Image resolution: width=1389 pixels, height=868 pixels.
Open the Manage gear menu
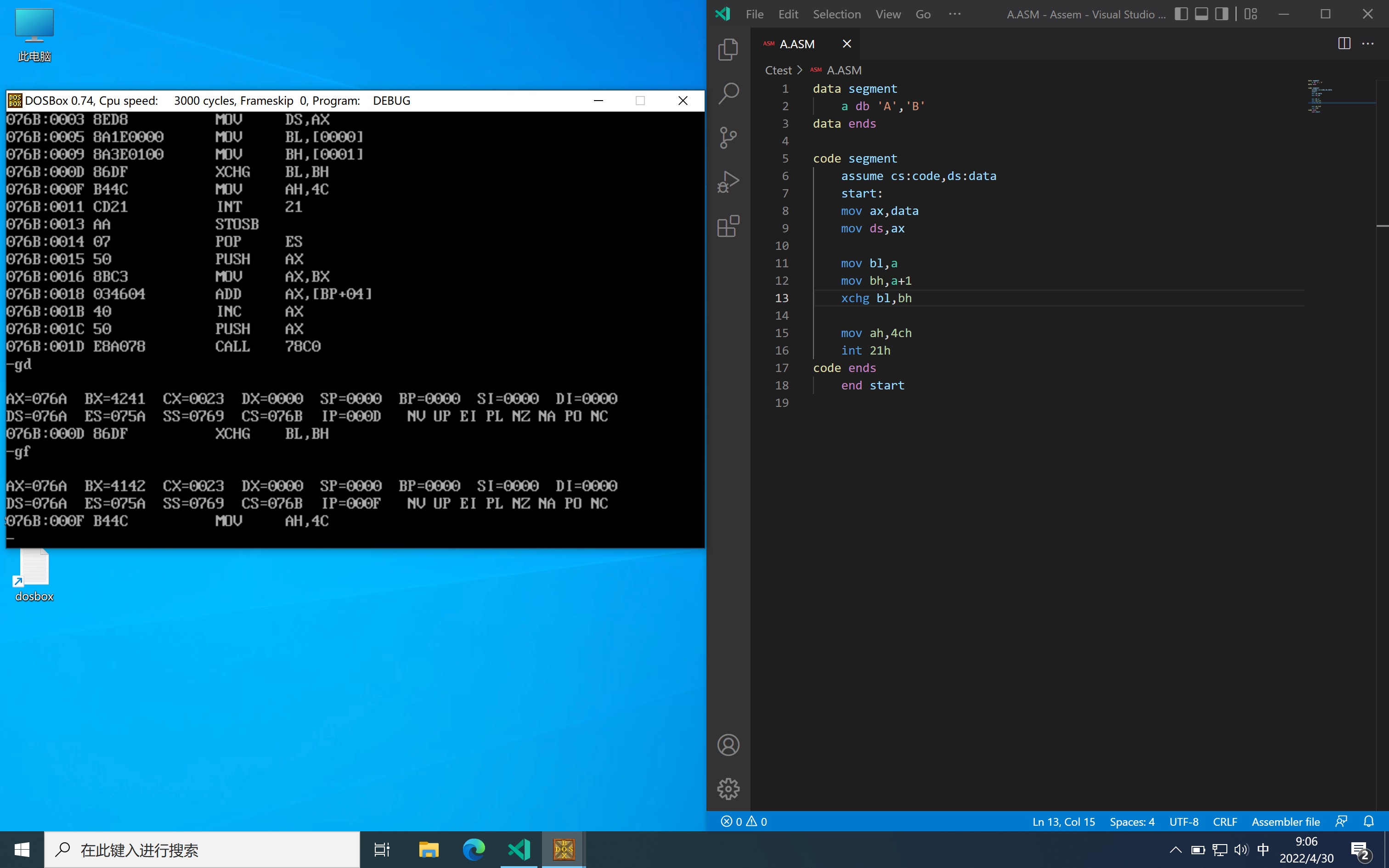tap(728, 789)
